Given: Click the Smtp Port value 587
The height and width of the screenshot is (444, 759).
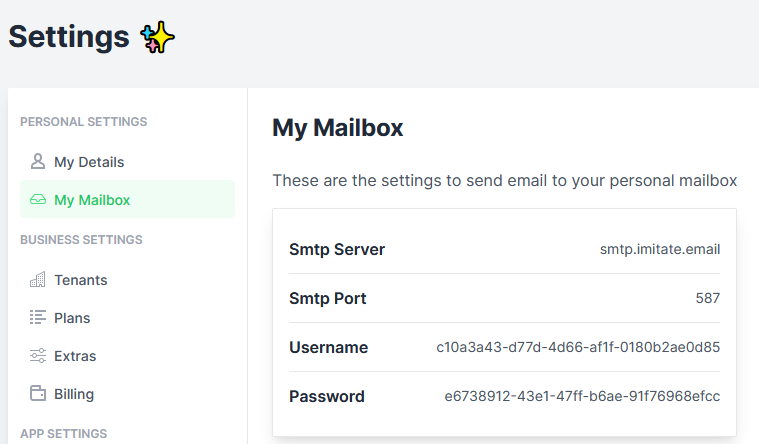Looking at the screenshot, I should tap(708, 298).
